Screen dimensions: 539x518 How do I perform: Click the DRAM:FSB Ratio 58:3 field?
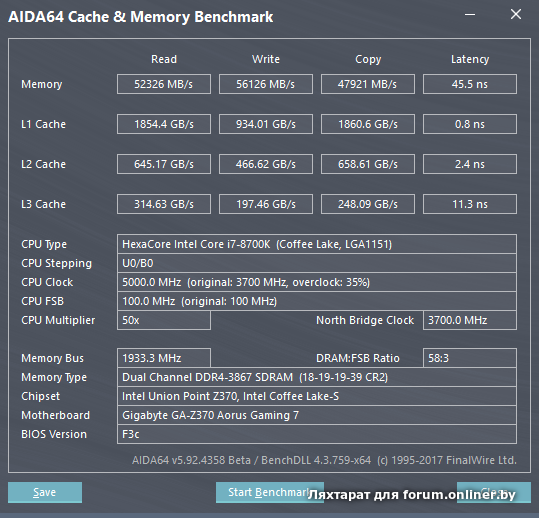470,358
